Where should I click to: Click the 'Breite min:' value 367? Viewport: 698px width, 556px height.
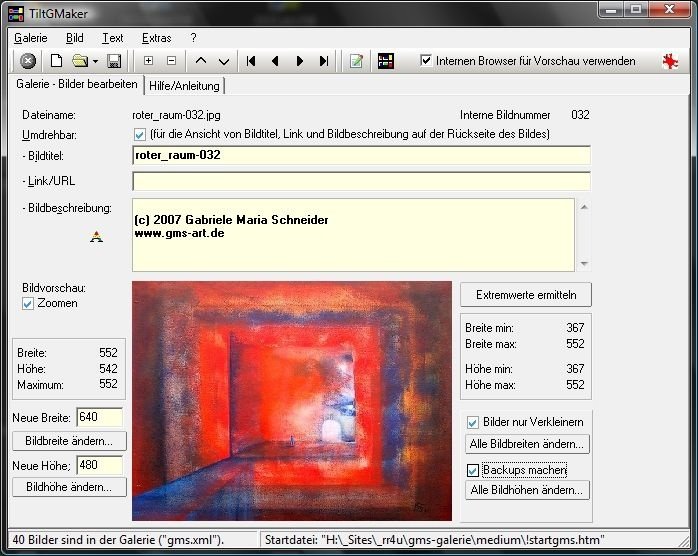point(575,328)
